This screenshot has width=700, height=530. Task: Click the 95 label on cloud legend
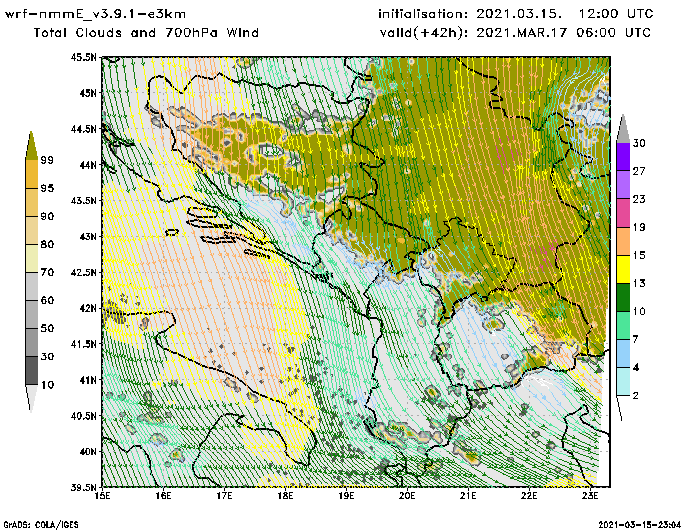(47, 188)
